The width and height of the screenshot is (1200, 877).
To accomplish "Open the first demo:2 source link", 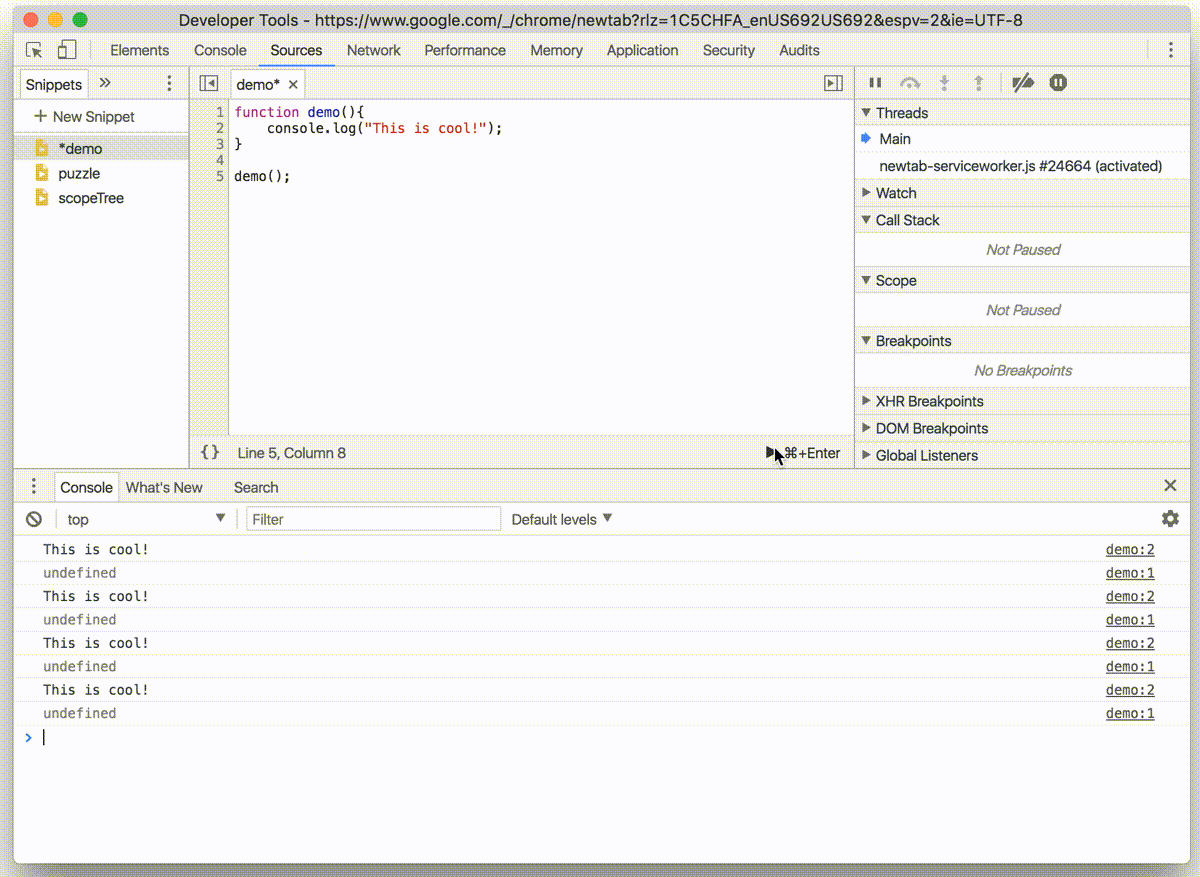I will tap(1129, 549).
